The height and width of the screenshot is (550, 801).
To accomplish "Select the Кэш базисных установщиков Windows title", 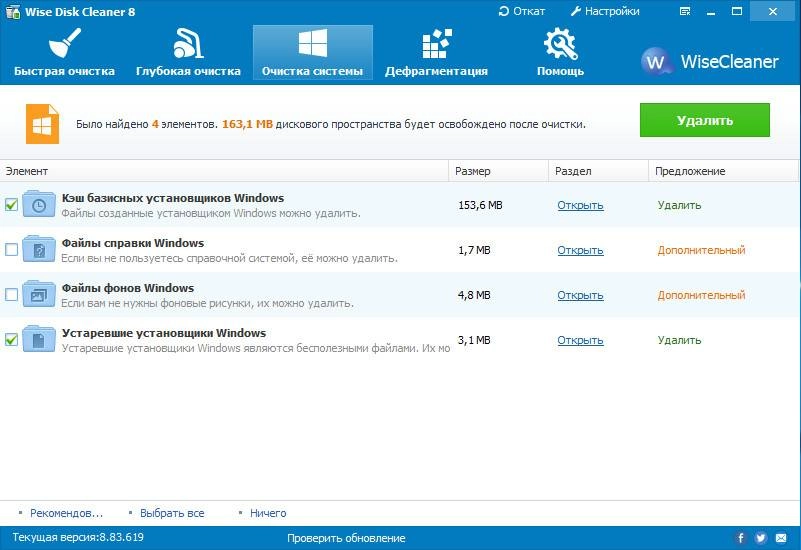I will tap(173, 198).
